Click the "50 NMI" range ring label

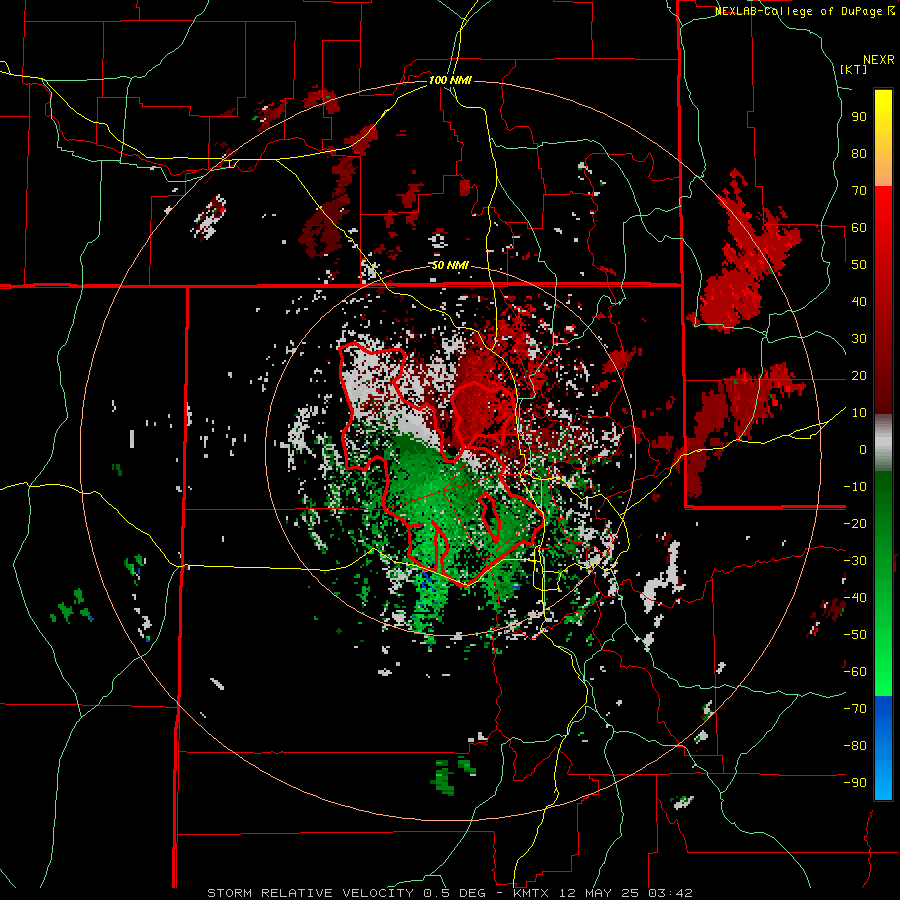pyautogui.click(x=450, y=265)
